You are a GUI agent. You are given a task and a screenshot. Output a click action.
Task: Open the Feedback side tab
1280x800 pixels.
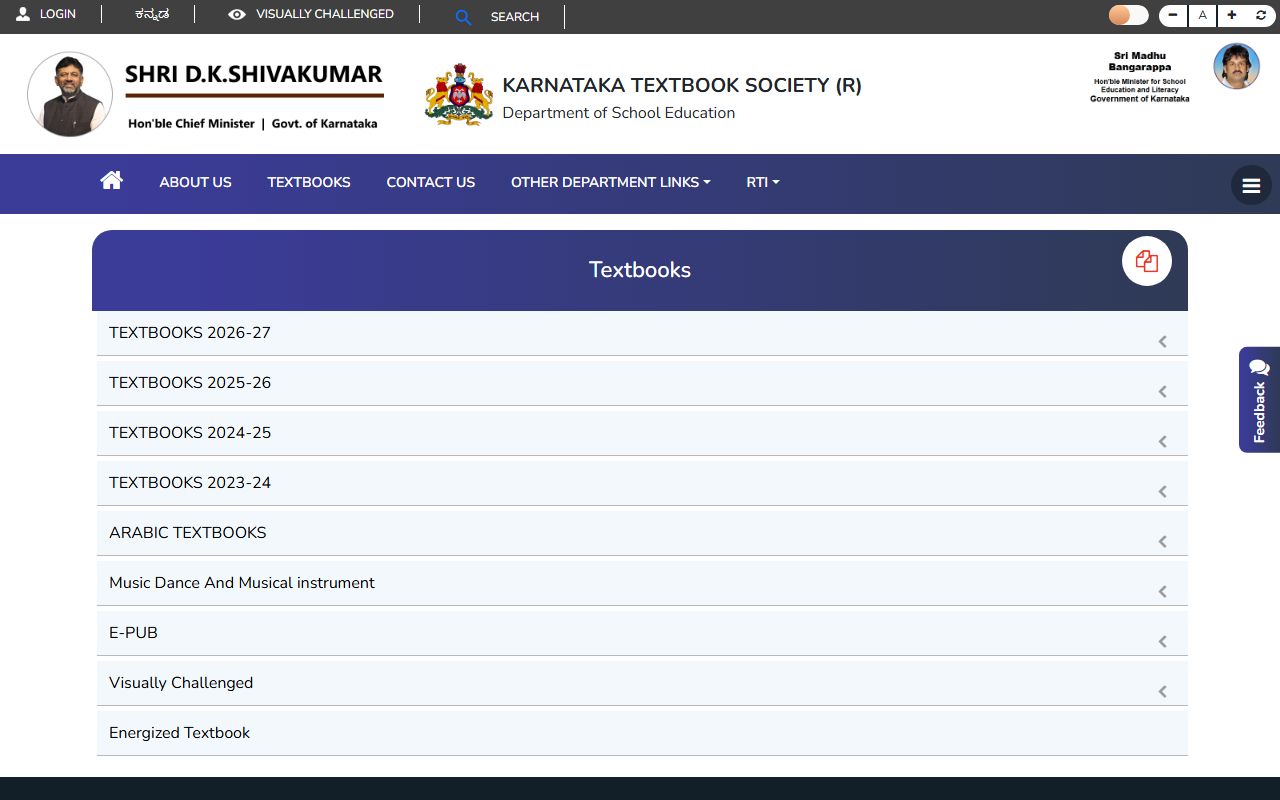point(1259,400)
